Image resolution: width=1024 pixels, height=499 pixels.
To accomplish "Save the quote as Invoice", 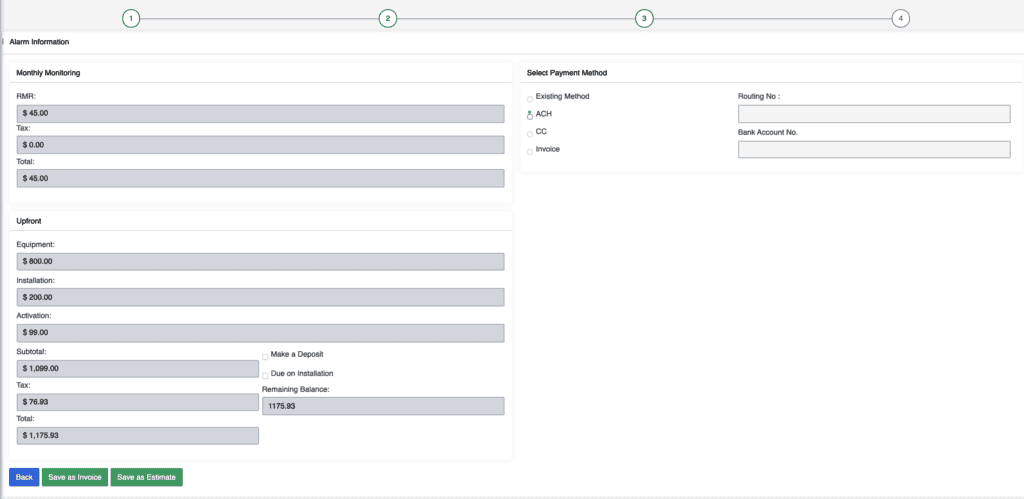I will [74, 477].
